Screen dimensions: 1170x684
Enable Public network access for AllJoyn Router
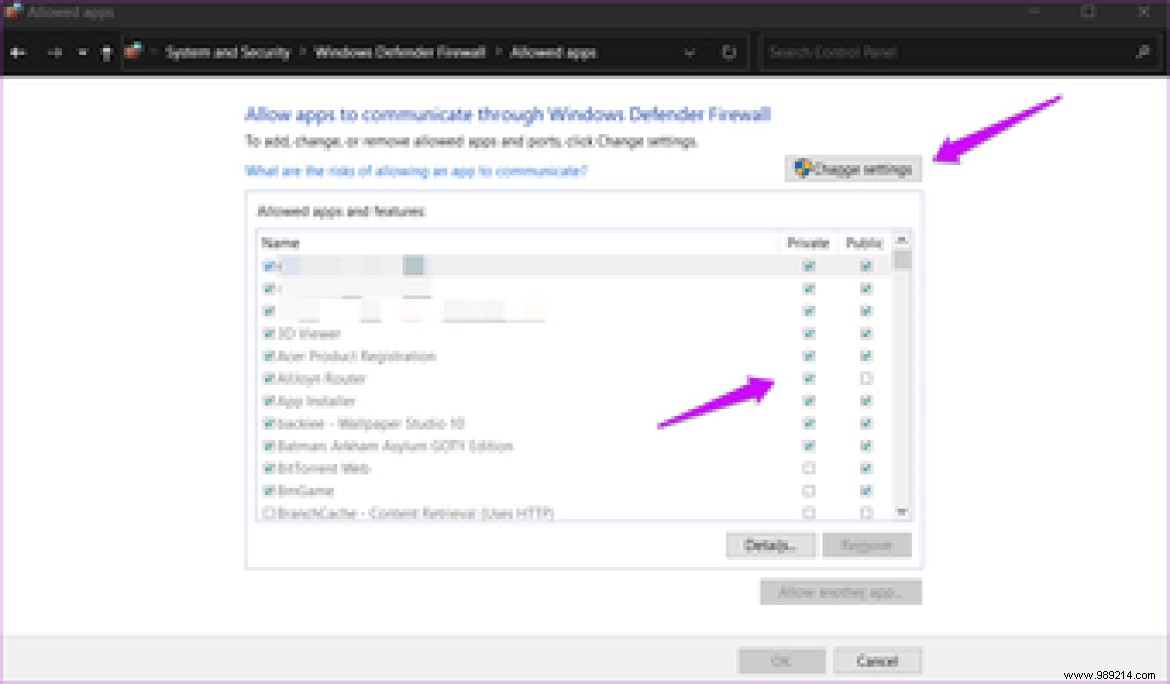click(866, 378)
